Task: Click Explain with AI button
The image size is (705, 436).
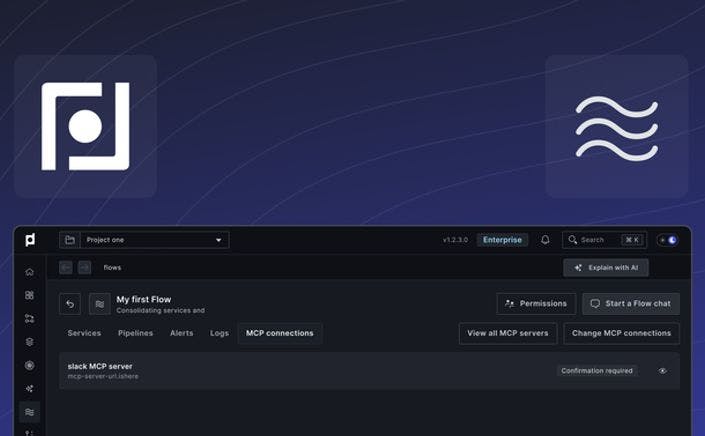Action: coord(606,268)
